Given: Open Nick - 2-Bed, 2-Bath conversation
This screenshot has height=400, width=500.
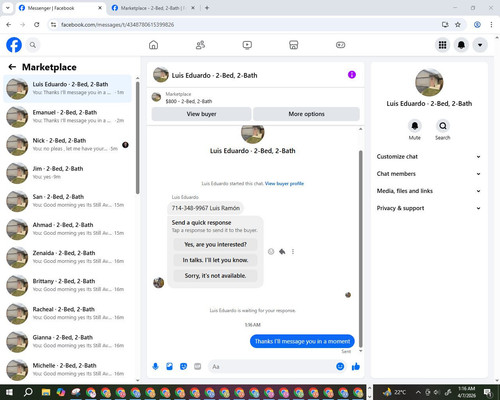Looking at the screenshot, I should click(68, 145).
